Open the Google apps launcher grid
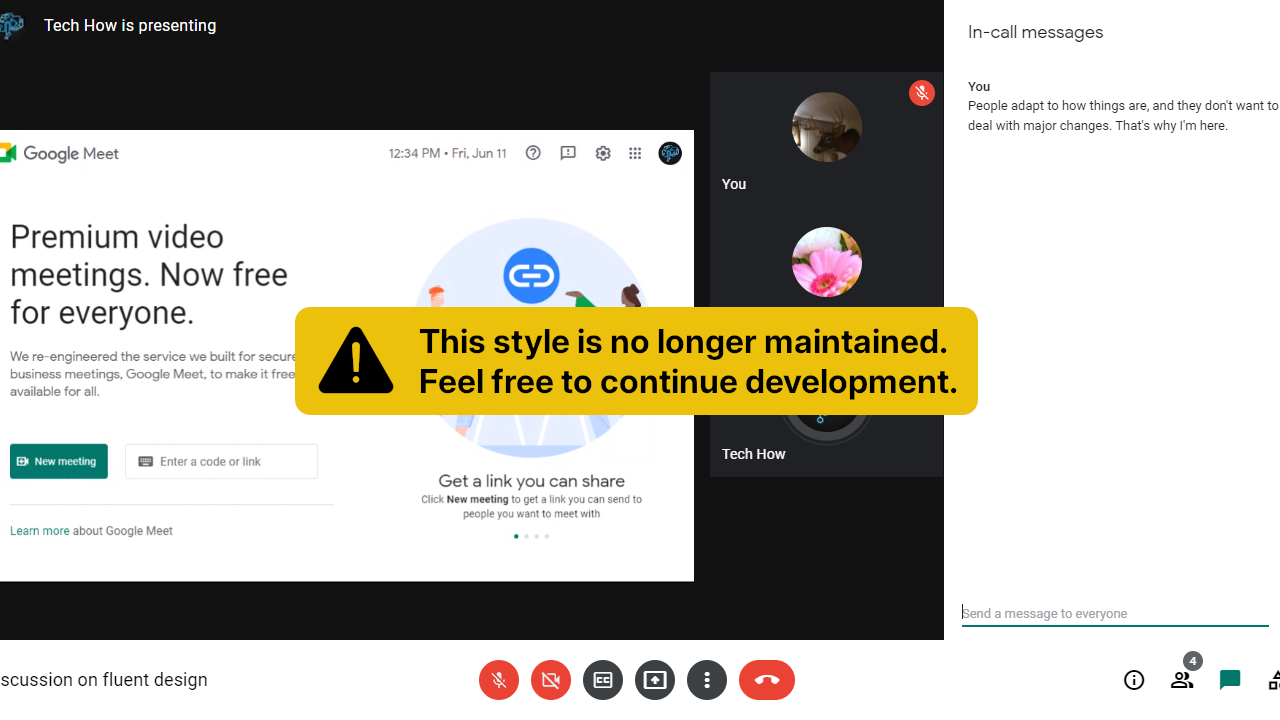This screenshot has width=1280, height=720. (635, 153)
